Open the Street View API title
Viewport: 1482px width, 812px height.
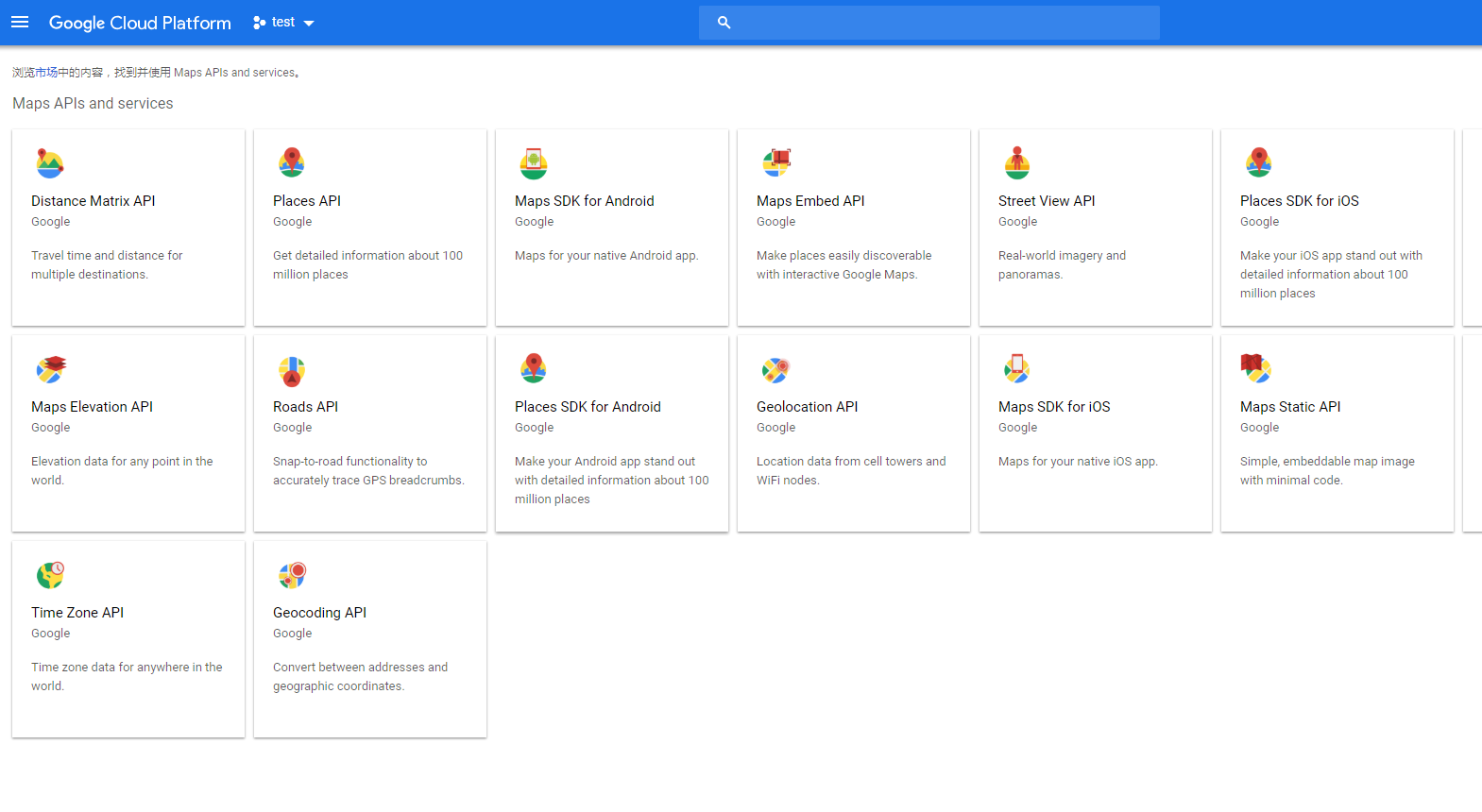1047,201
